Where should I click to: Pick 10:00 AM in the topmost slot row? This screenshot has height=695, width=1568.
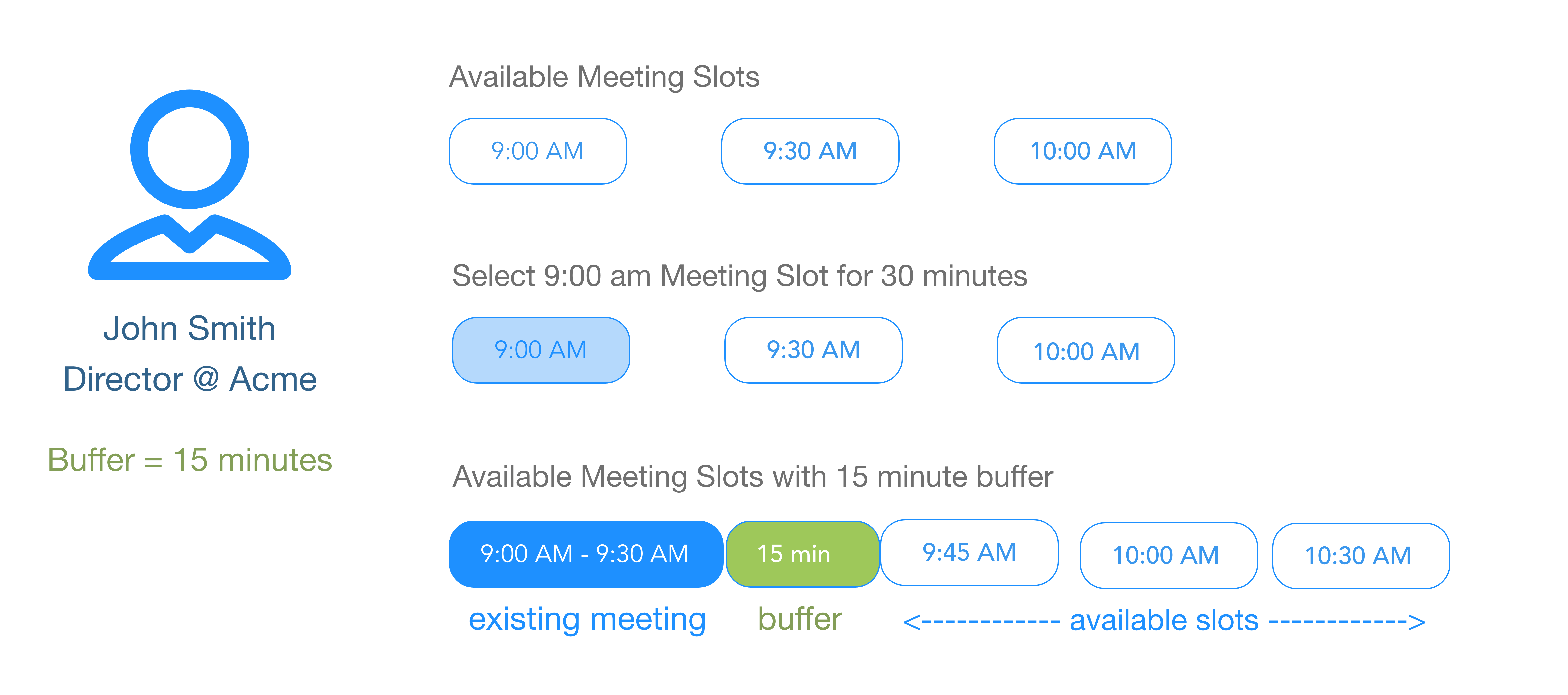[1082, 151]
